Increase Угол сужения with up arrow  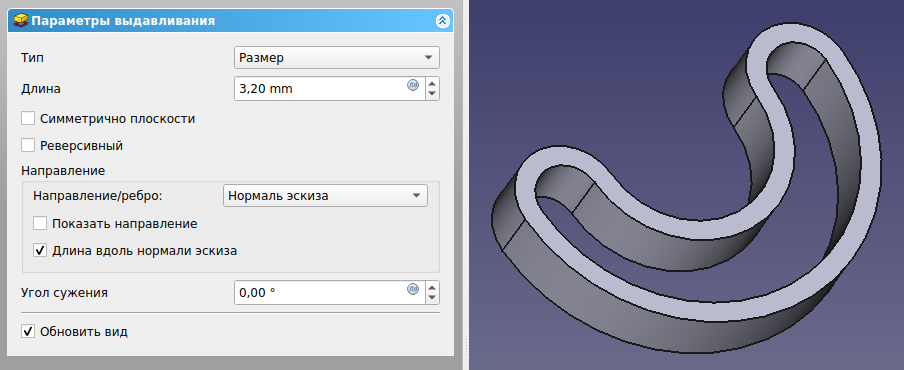432,287
